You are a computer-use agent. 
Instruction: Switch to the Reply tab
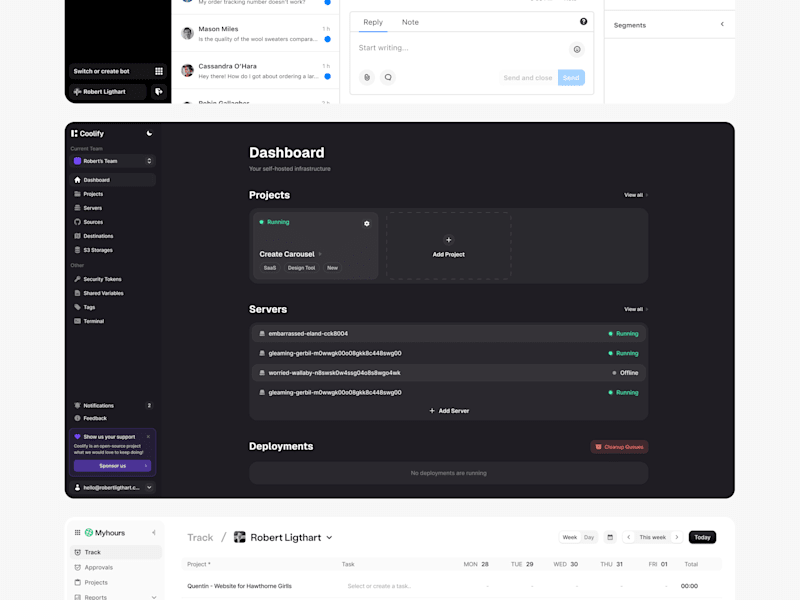[373, 22]
